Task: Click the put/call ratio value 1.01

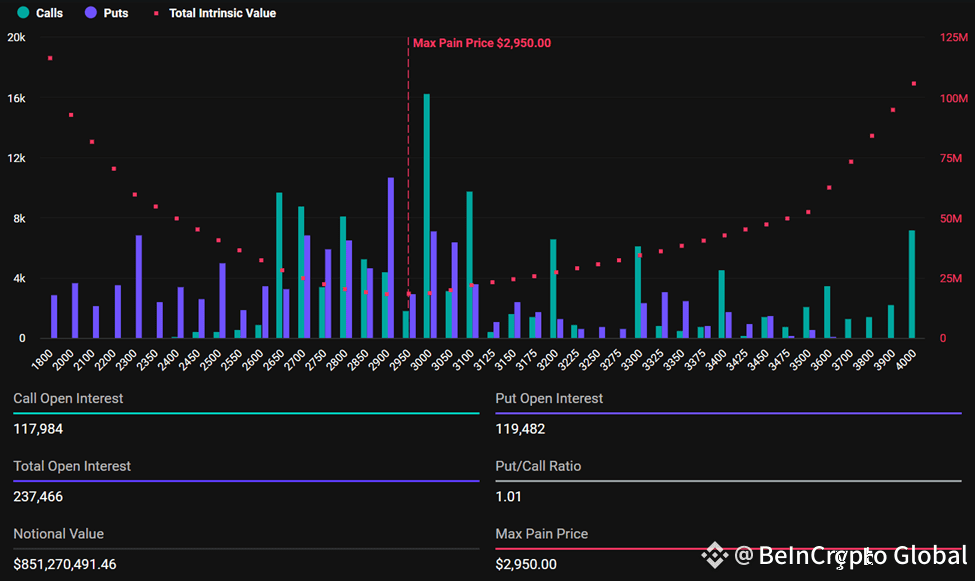Action: (509, 497)
